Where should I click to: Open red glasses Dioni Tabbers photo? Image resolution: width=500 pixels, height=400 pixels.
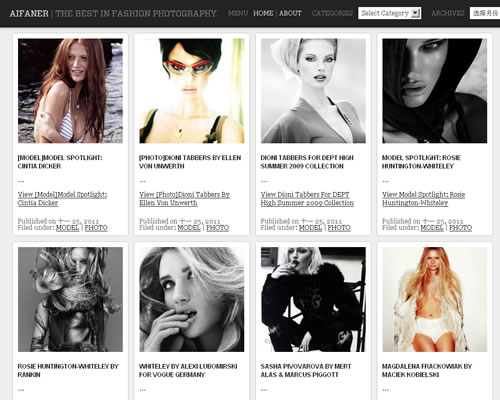(192, 91)
